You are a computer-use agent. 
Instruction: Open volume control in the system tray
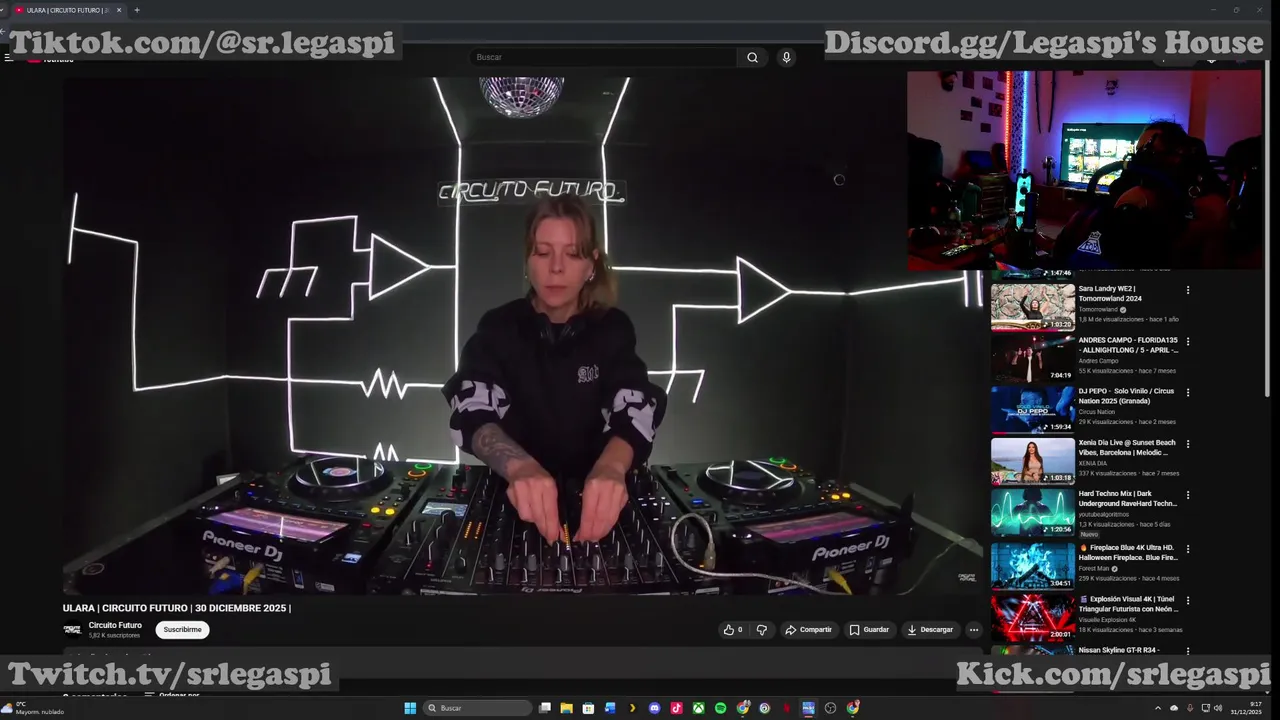(x=1218, y=708)
